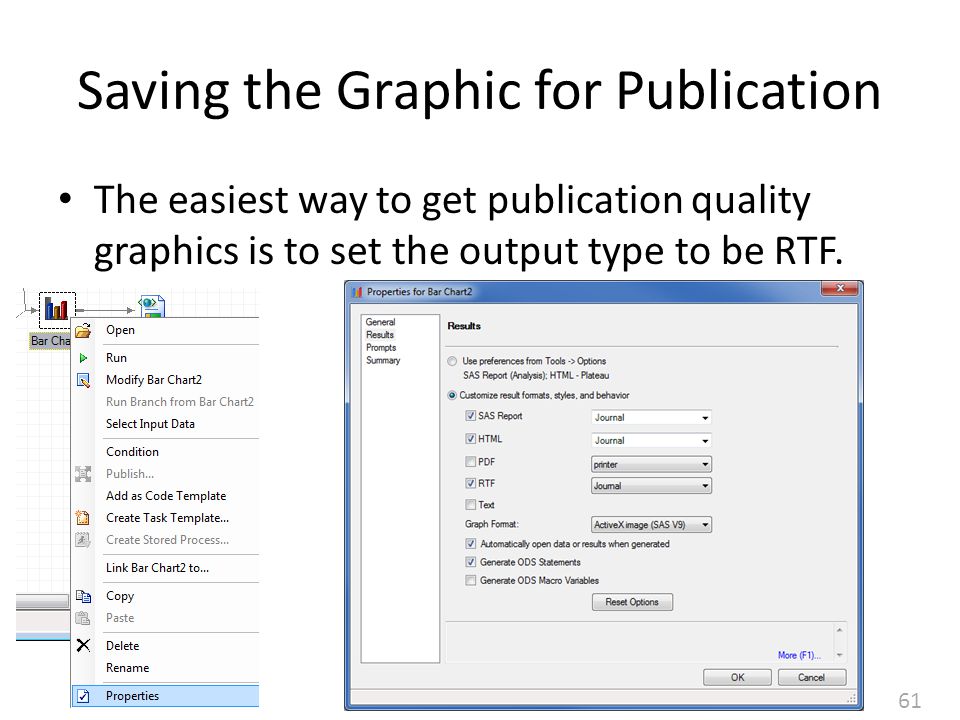Open the Graph Format ActiveX image dropdown
960x720 pixels.
click(651, 525)
